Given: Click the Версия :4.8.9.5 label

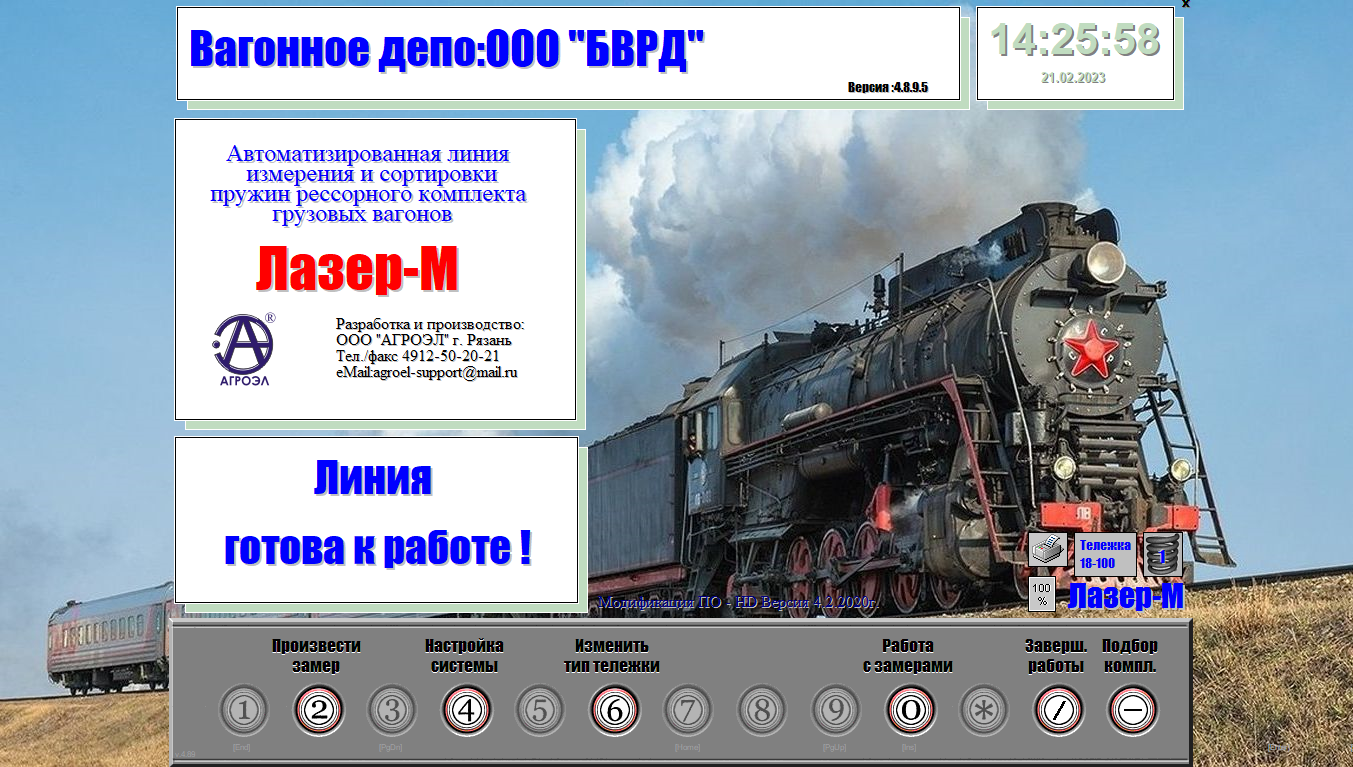Looking at the screenshot, I should coord(888,87).
